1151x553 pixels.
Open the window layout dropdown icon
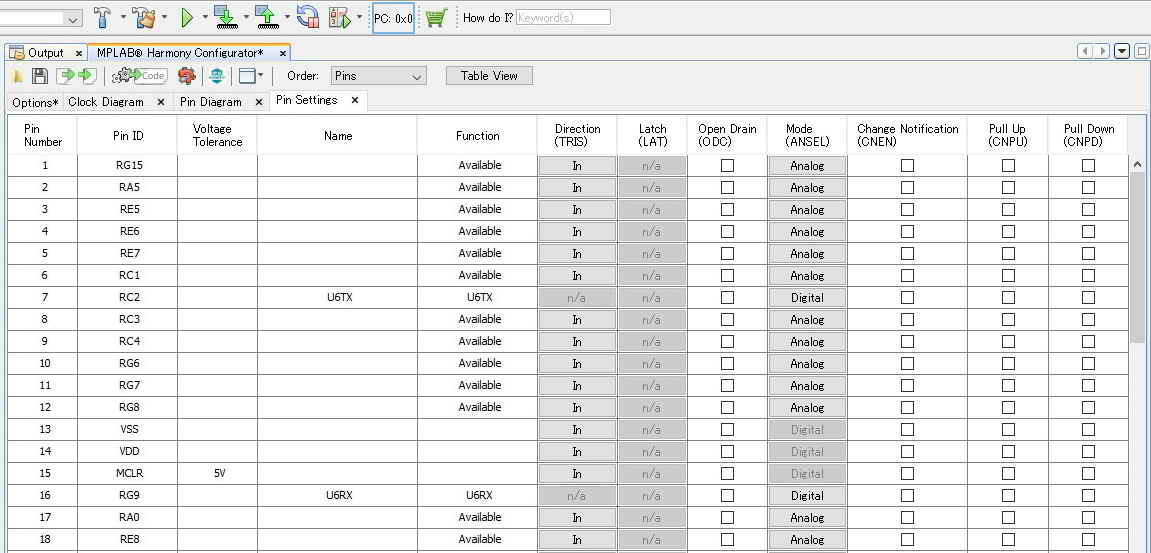point(251,76)
